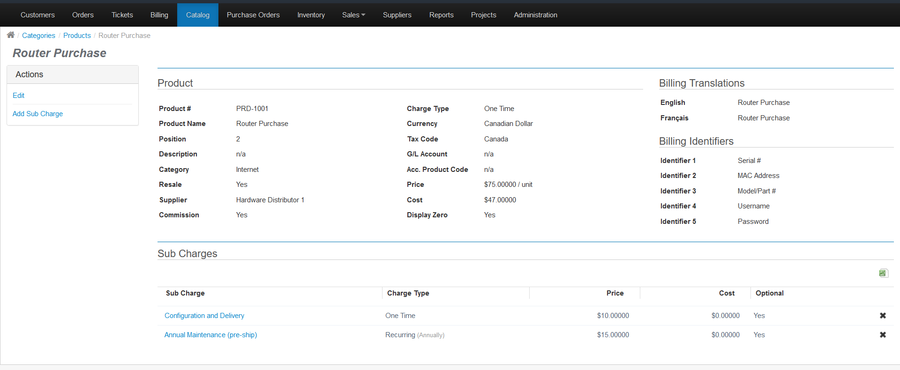Click the Model/Part # identifier value
The height and width of the screenshot is (370, 900).
(x=757, y=191)
